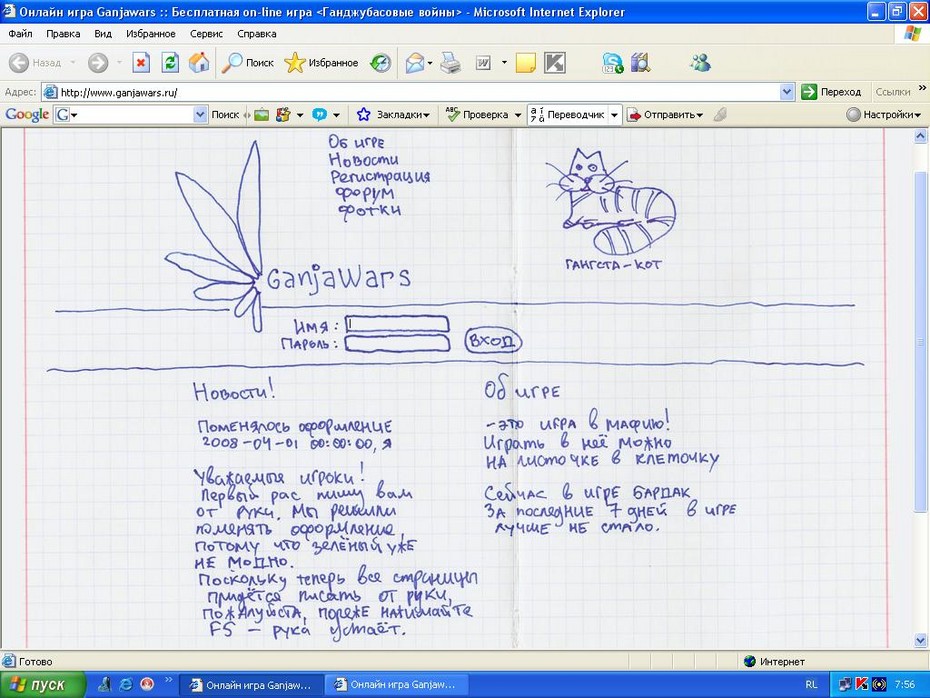
Task: Open the Вид menu
Action: (x=103, y=34)
